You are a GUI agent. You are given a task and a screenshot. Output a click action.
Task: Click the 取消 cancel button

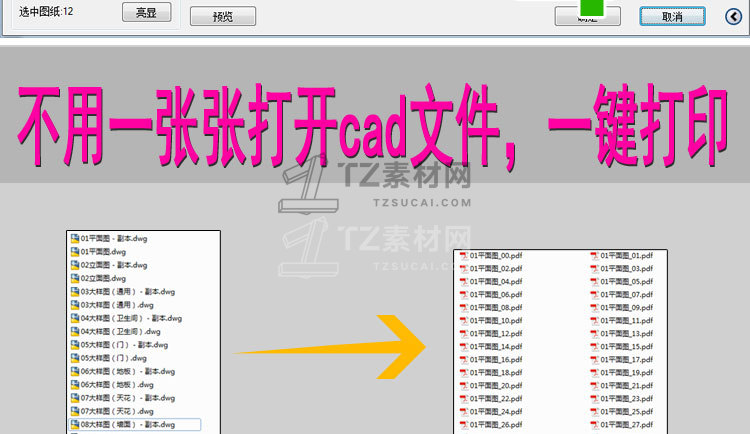coord(672,17)
